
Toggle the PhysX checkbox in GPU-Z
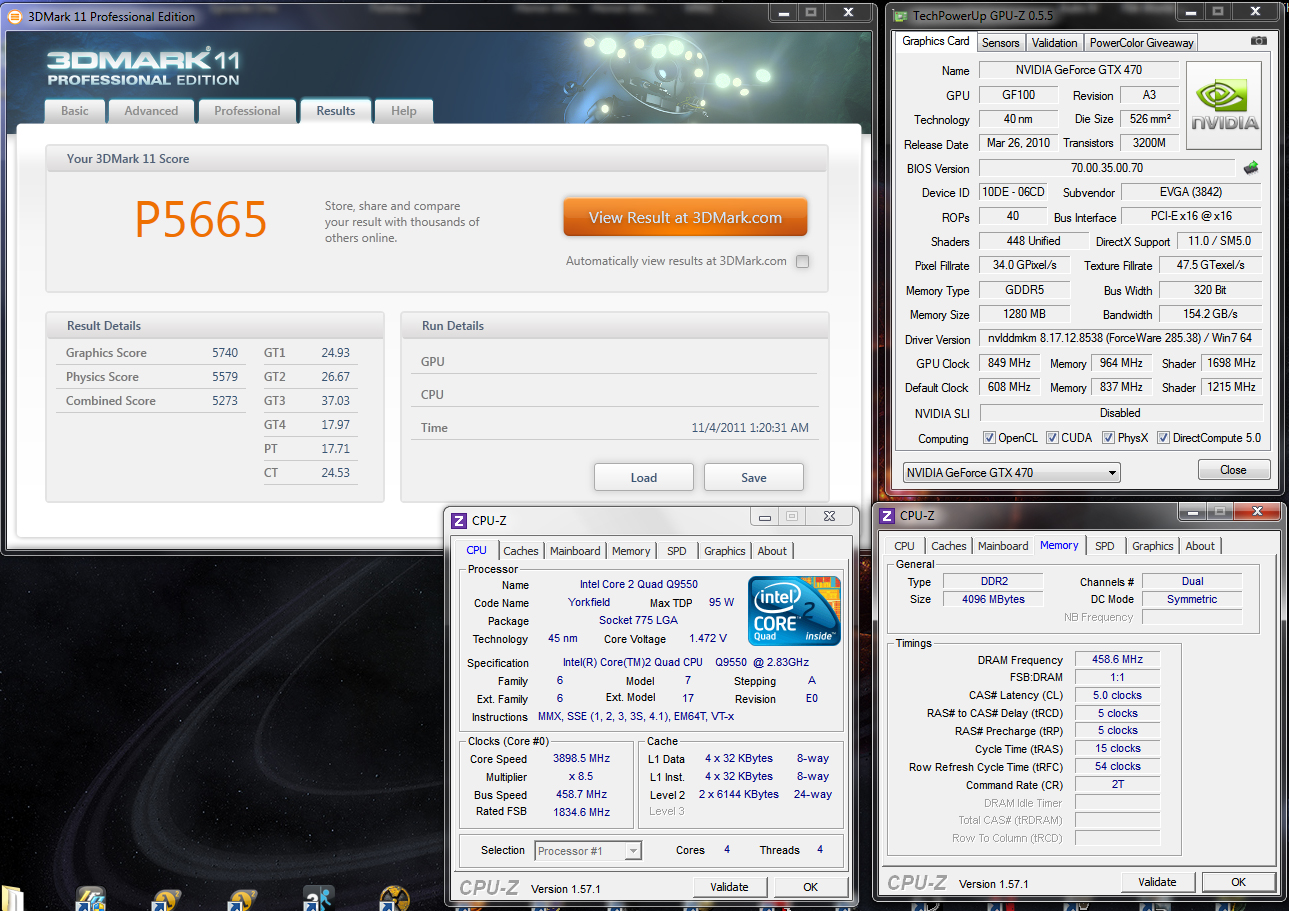click(x=1108, y=437)
